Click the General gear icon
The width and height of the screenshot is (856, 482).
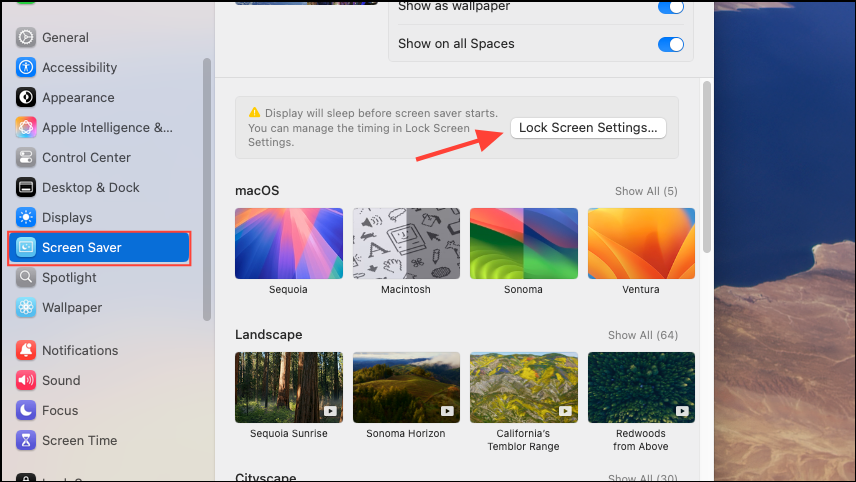(x=26, y=37)
